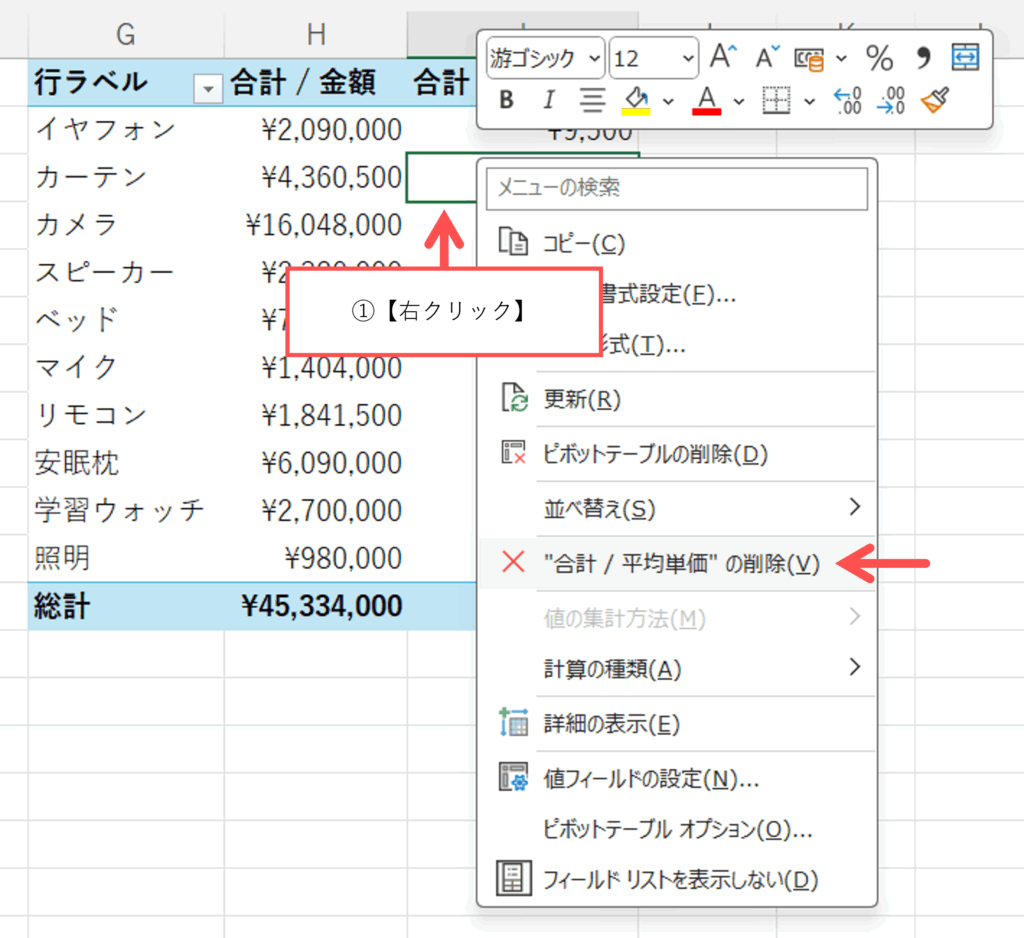
Task: Click the decrease font size icon
Action: point(766,58)
